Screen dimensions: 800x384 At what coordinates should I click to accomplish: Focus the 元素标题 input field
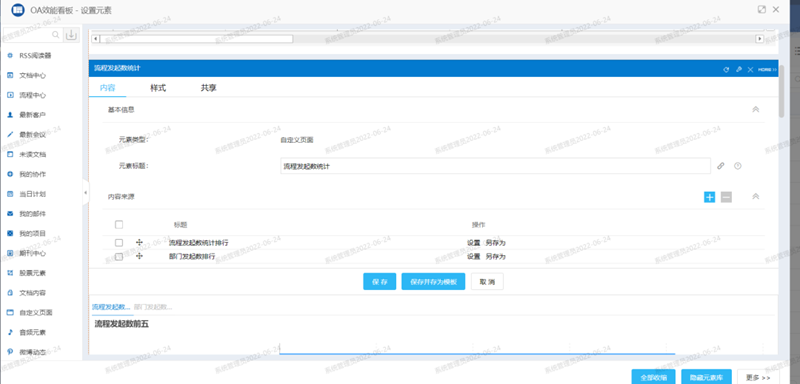[495, 166]
